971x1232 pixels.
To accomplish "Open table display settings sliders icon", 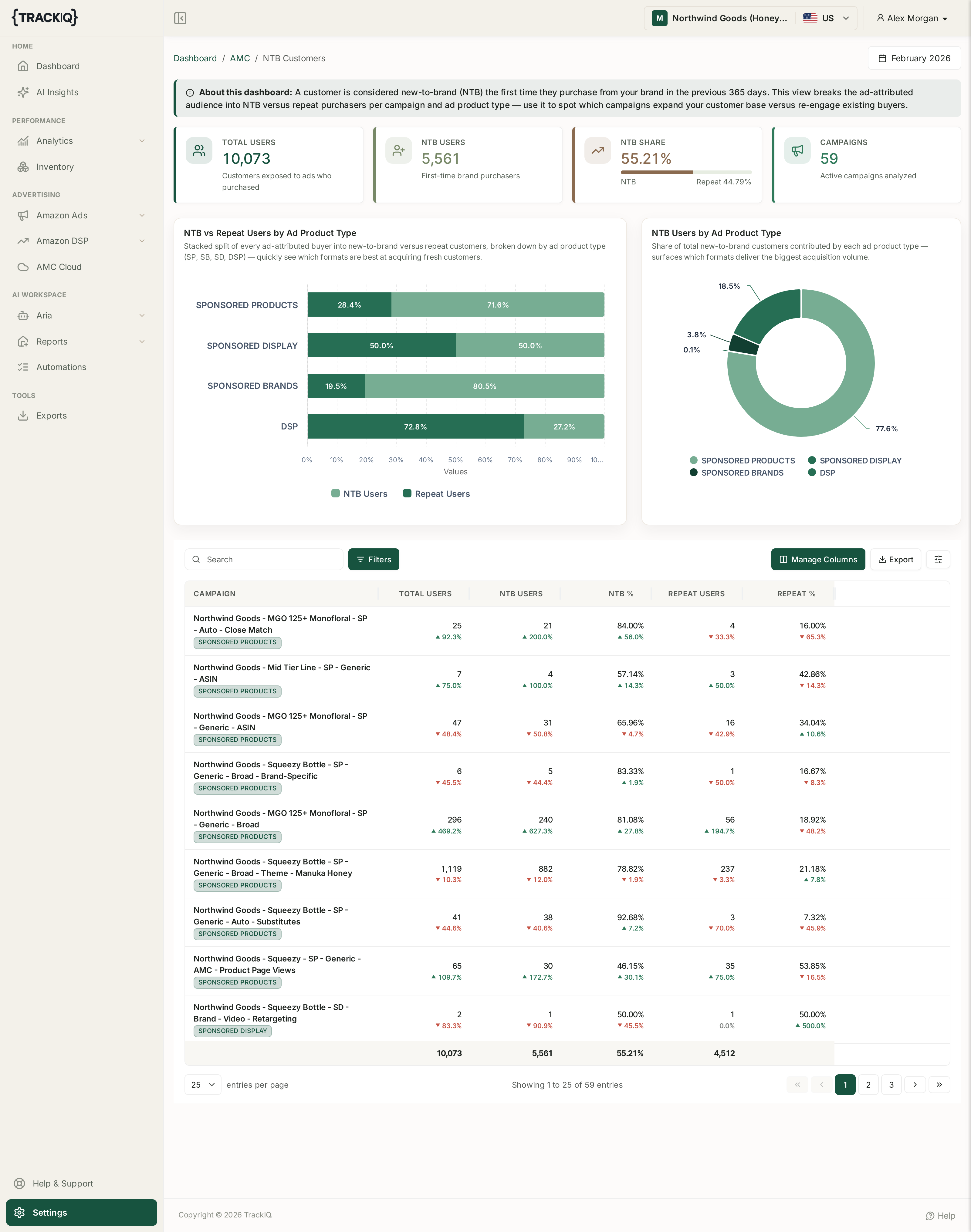I will [x=938, y=559].
